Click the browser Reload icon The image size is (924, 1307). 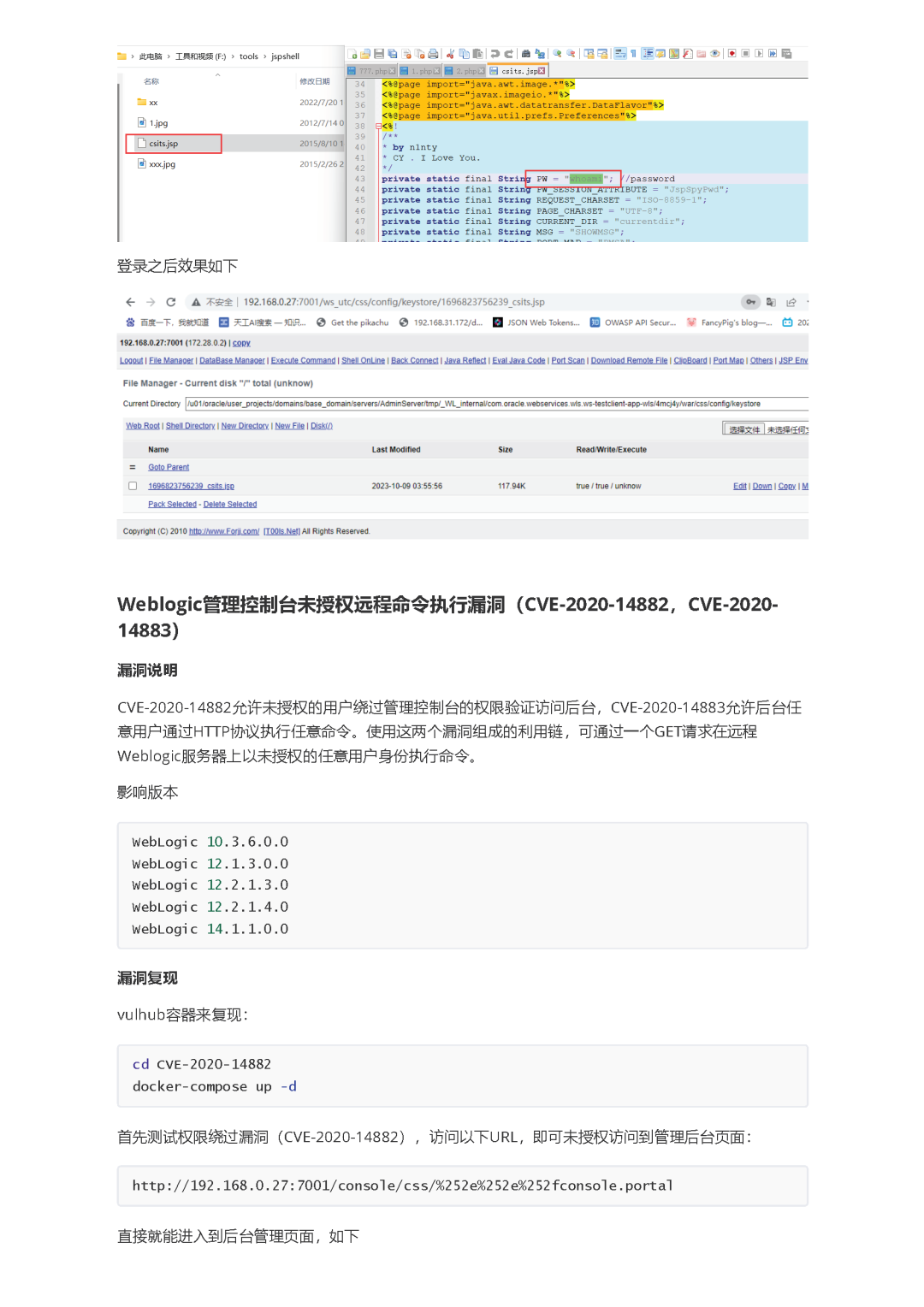(x=171, y=302)
